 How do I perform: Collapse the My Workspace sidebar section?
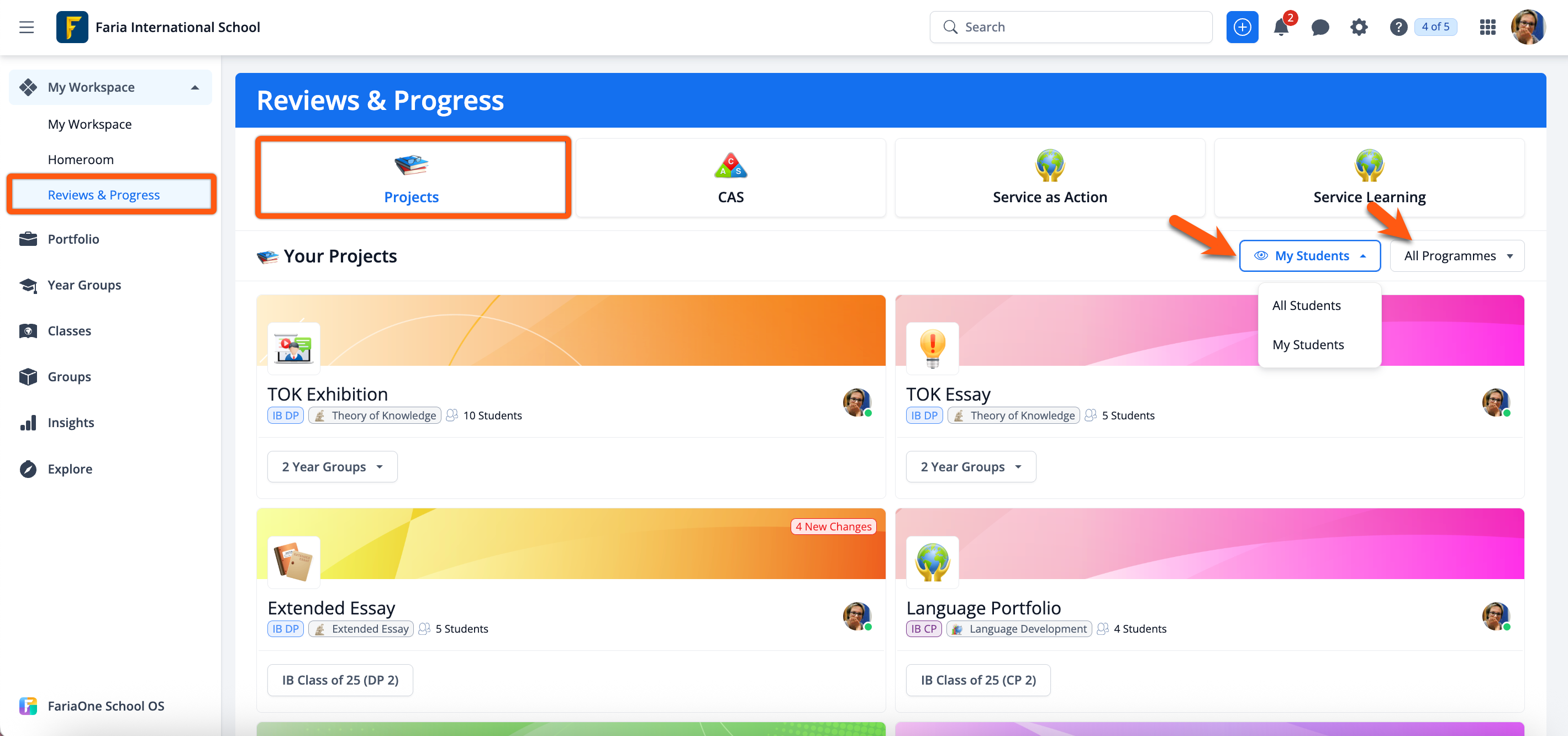point(195,87)
